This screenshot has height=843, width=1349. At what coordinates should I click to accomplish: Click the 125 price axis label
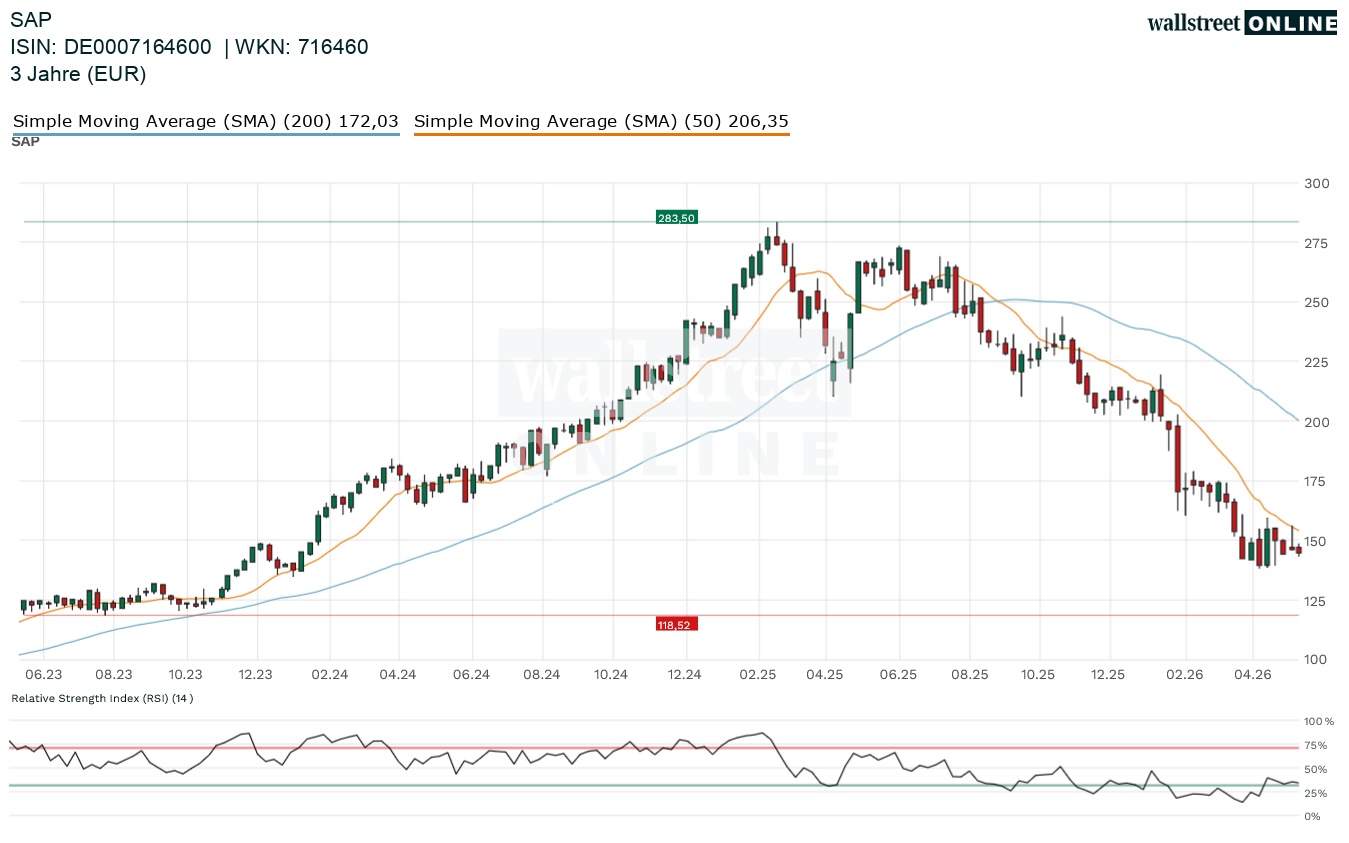click(1317, 601)
